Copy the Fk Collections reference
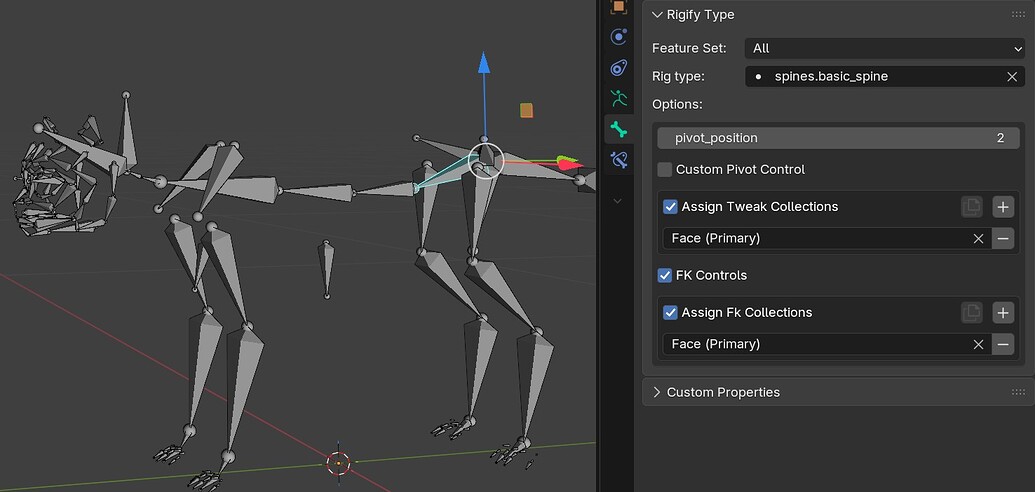 click(x=972, y=312)
